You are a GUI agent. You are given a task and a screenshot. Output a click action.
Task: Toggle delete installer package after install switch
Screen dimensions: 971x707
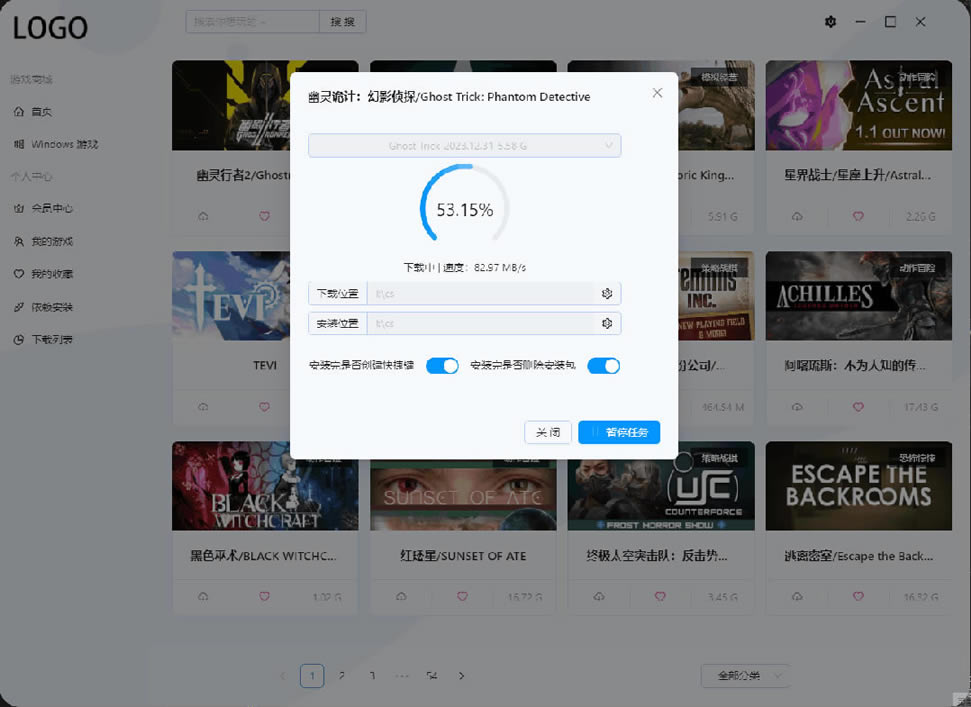603,366
